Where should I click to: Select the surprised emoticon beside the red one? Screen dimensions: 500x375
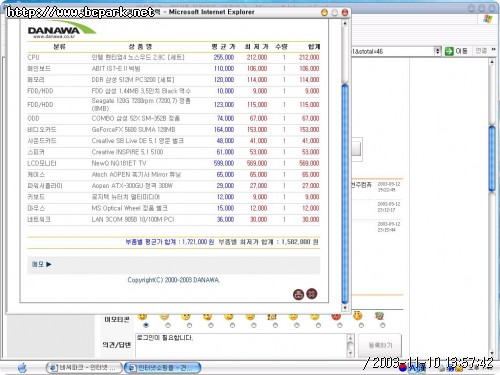coord(358,315)
